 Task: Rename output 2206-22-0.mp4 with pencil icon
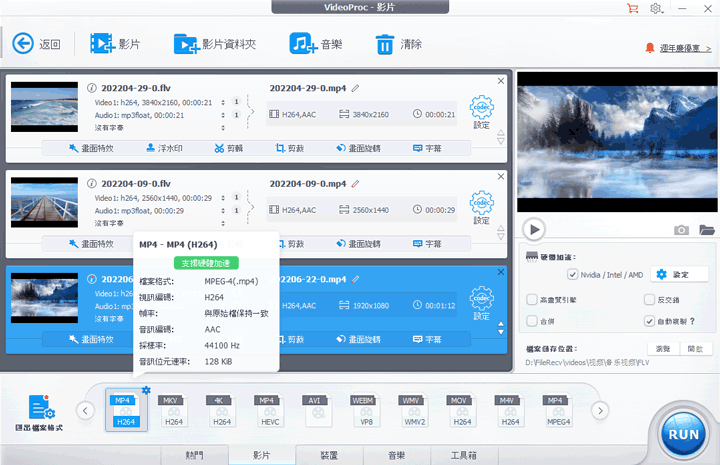pyautogui.click(x=355, y=279)
